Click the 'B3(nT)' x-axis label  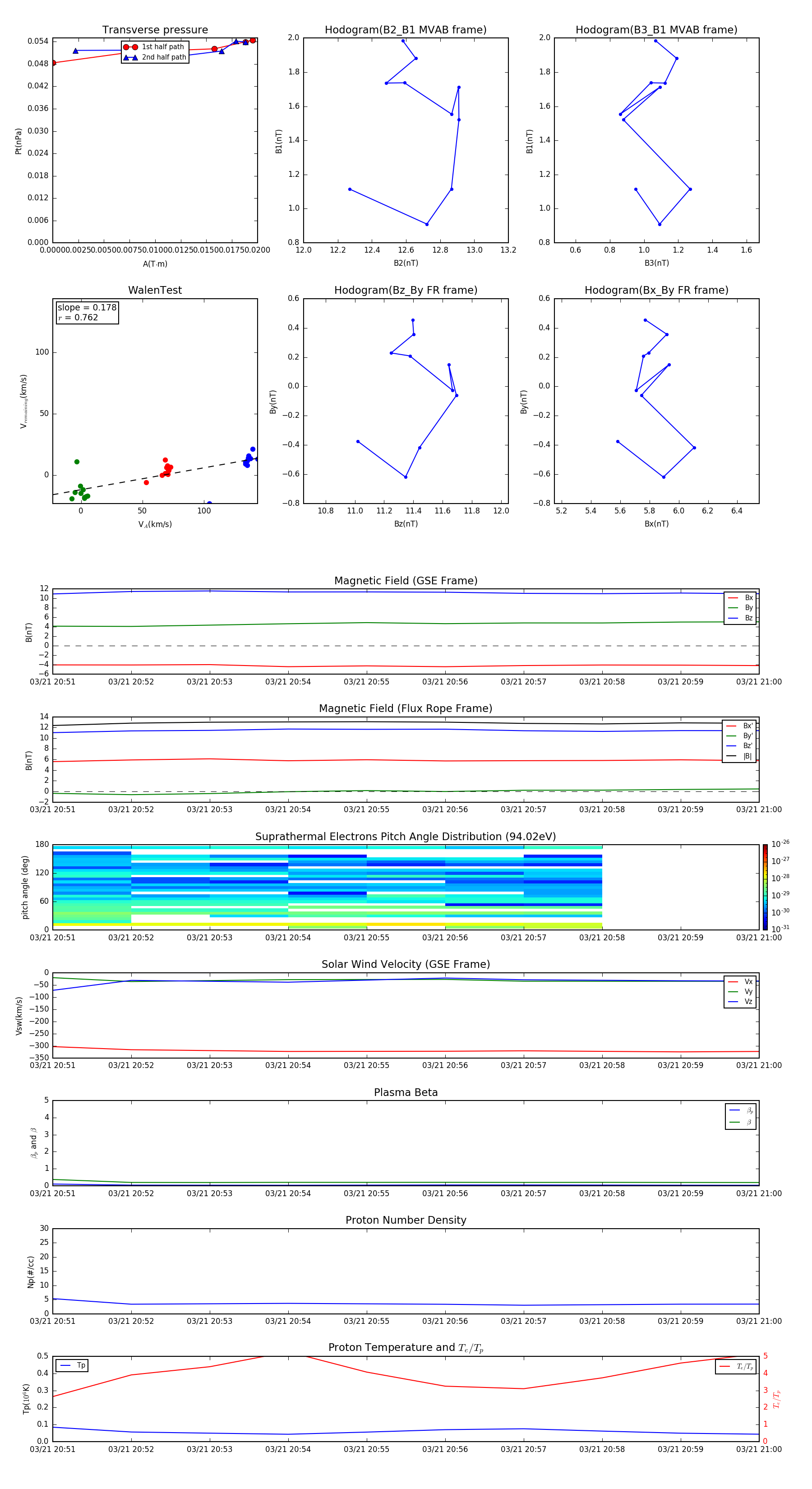[x=656, y=263]
